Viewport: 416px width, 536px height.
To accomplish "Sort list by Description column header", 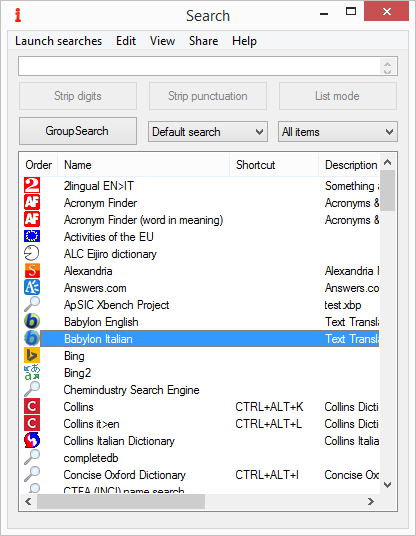I will pyautogui.click(x=349, y=165).
